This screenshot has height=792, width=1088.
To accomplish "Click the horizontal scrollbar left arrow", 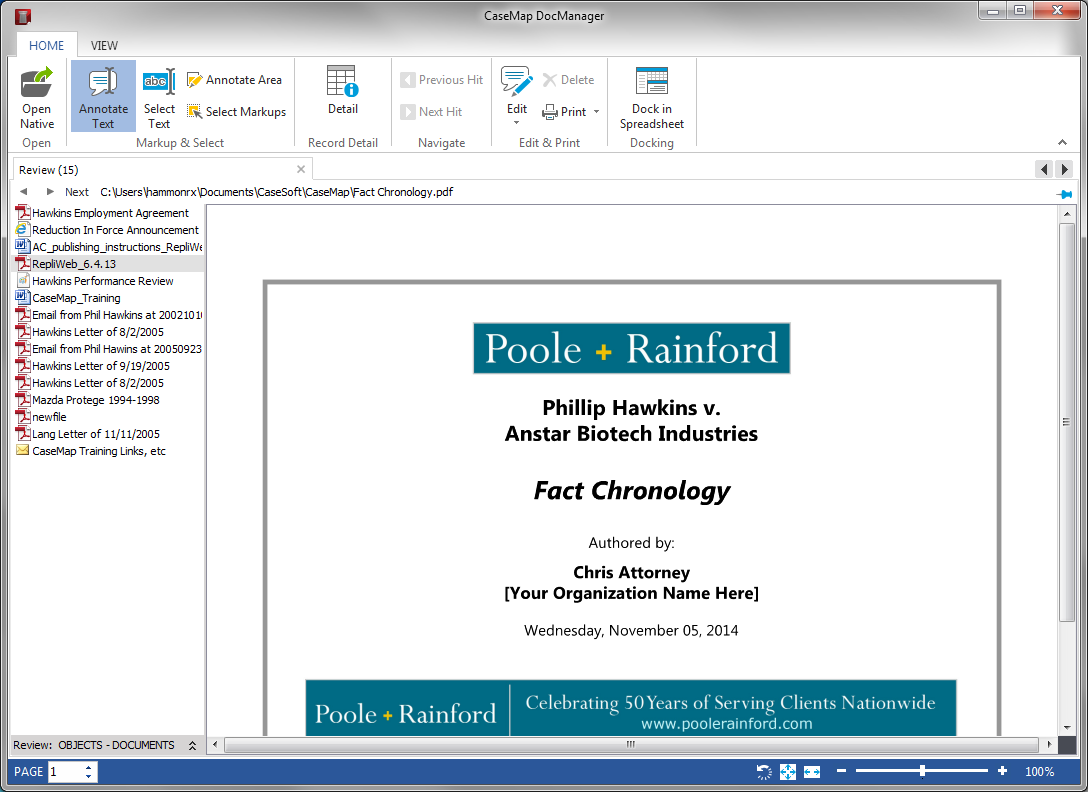I will click(215, 745).
